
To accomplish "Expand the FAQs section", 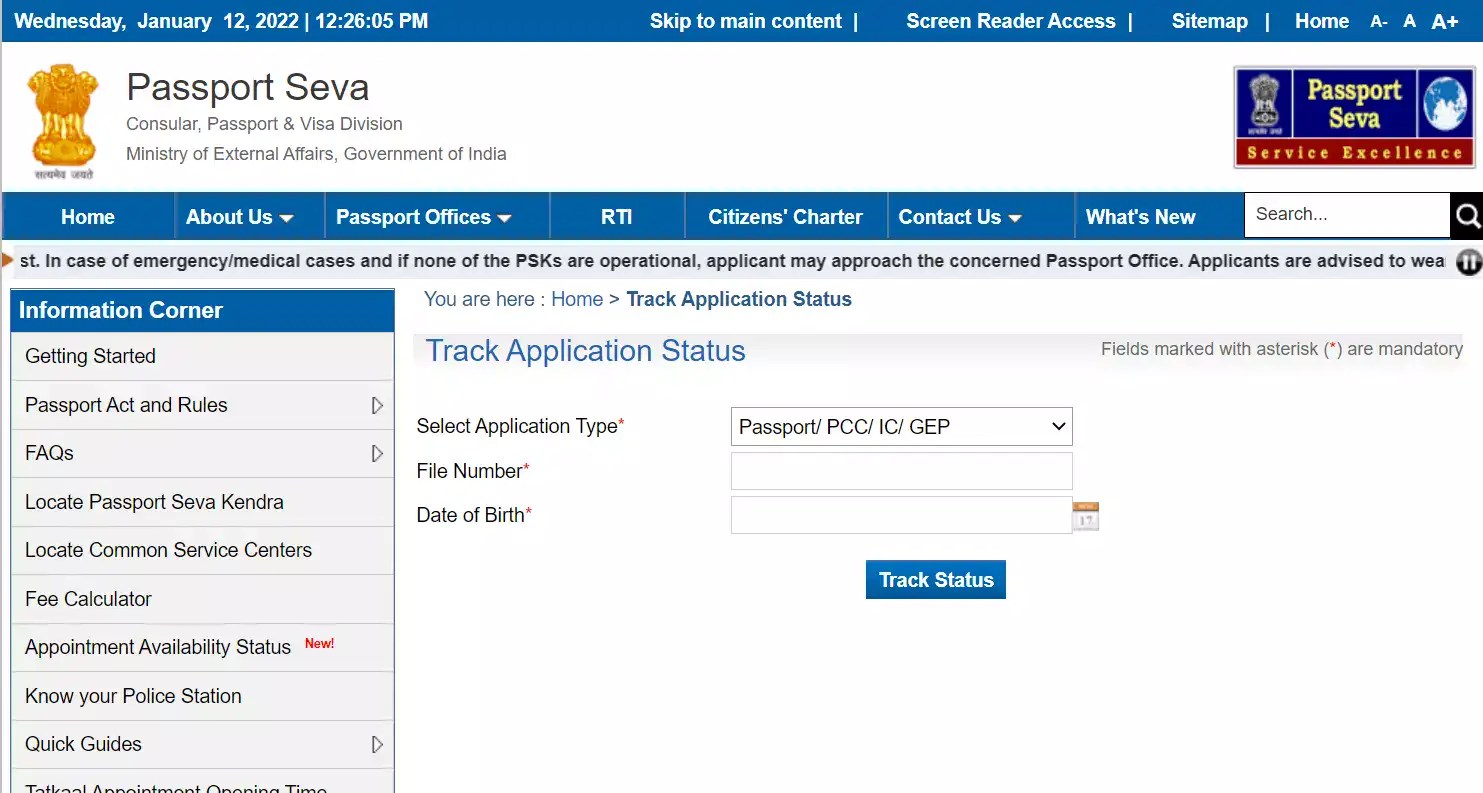I will click(x=378, y=453).
